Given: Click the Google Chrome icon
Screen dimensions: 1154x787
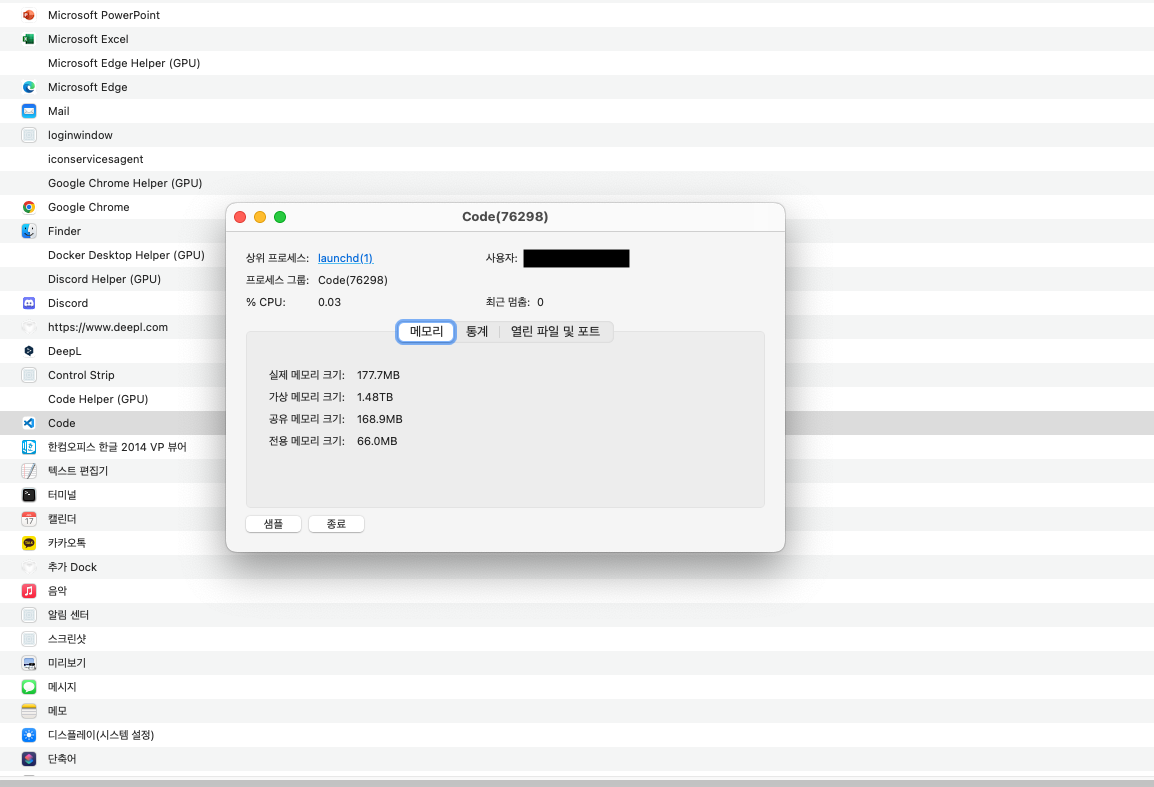Looking at the screenshot, I should click(29, 207).
